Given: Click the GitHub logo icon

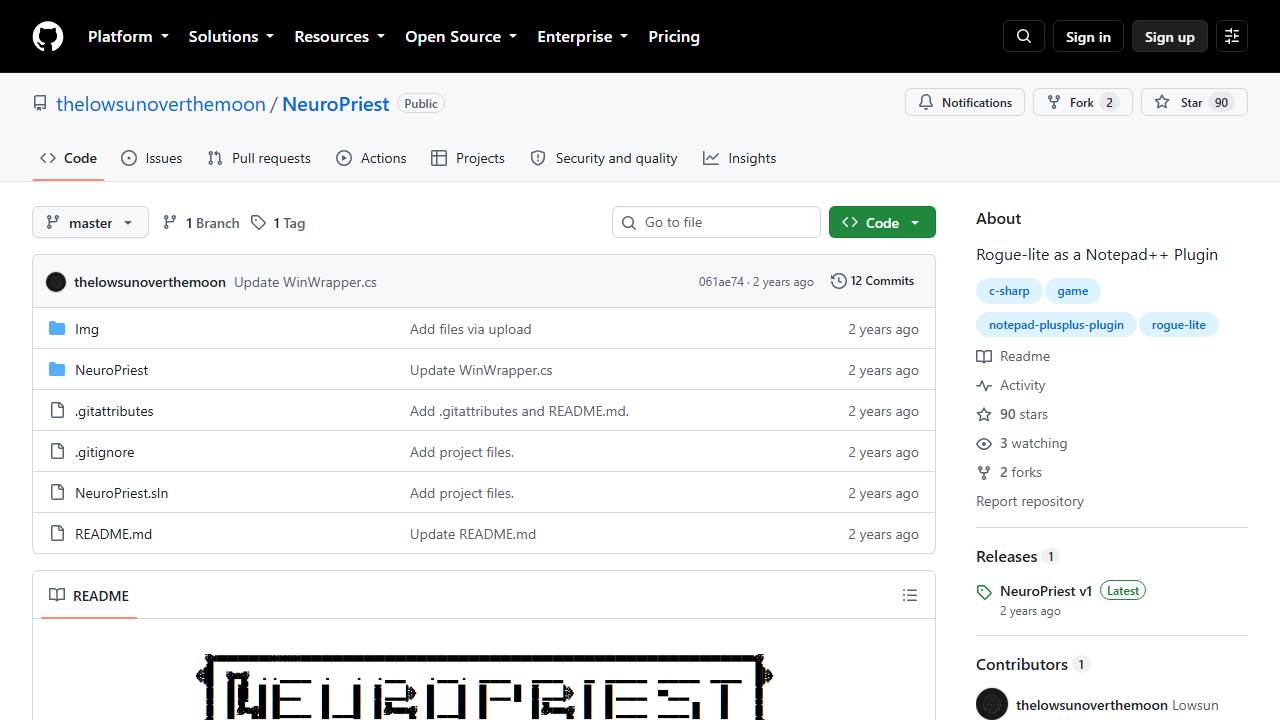Looking at the screenshot, I should tap(48, 37).
